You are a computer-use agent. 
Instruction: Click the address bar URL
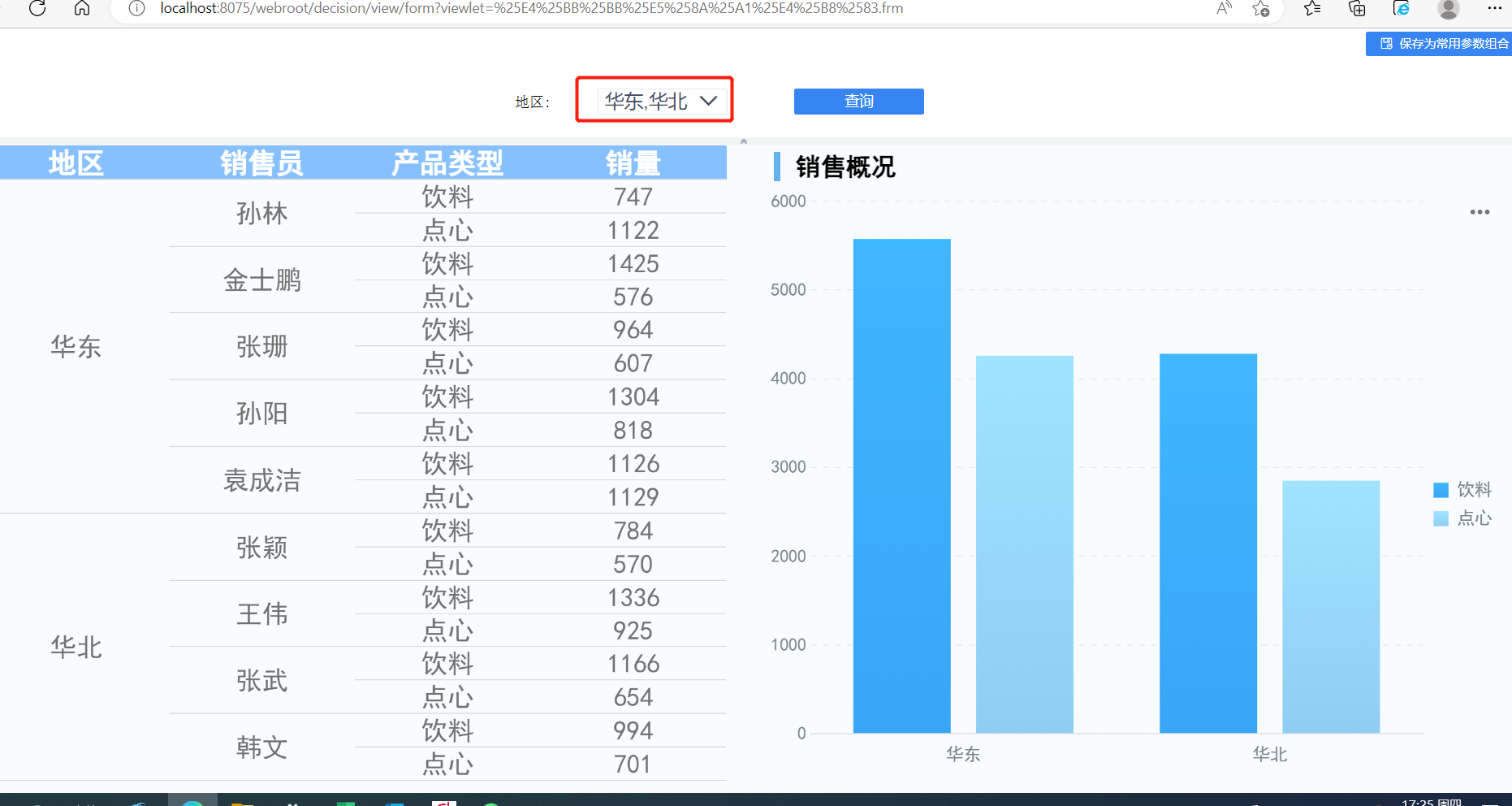click(x=532, y=9)
